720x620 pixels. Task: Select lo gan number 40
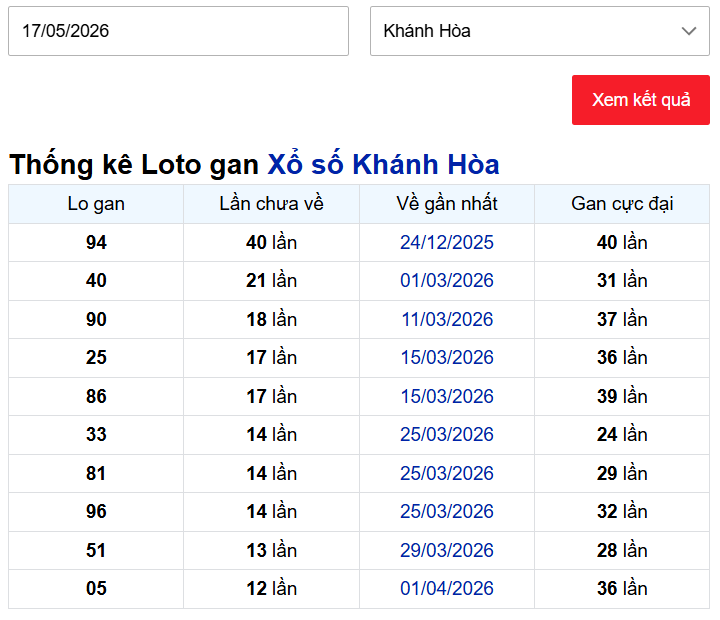click(96, 281)
